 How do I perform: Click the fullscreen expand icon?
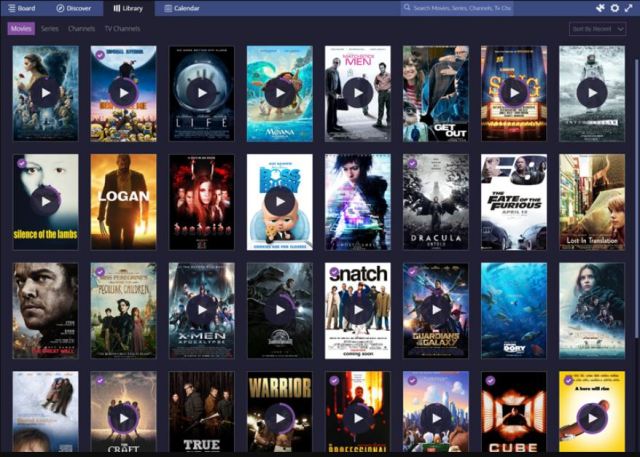tap(630, 8)
